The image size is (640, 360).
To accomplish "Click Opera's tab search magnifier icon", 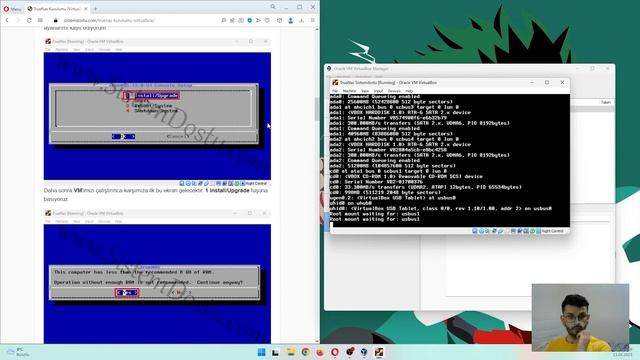I will (x=273, y=7).
